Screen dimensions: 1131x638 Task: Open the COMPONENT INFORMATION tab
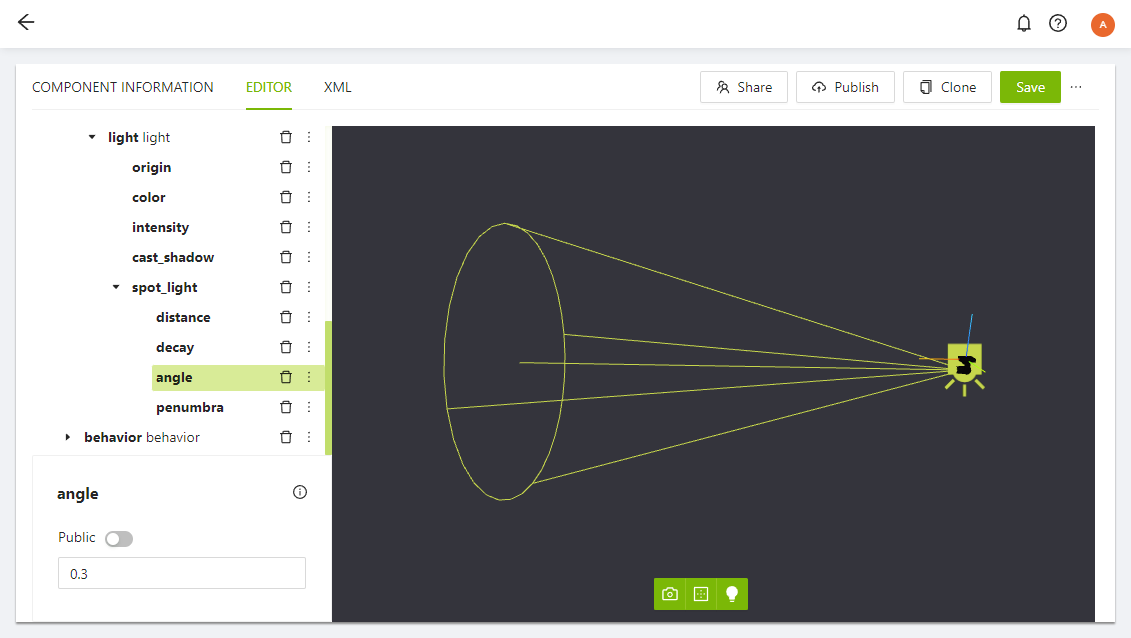point(122,87)
